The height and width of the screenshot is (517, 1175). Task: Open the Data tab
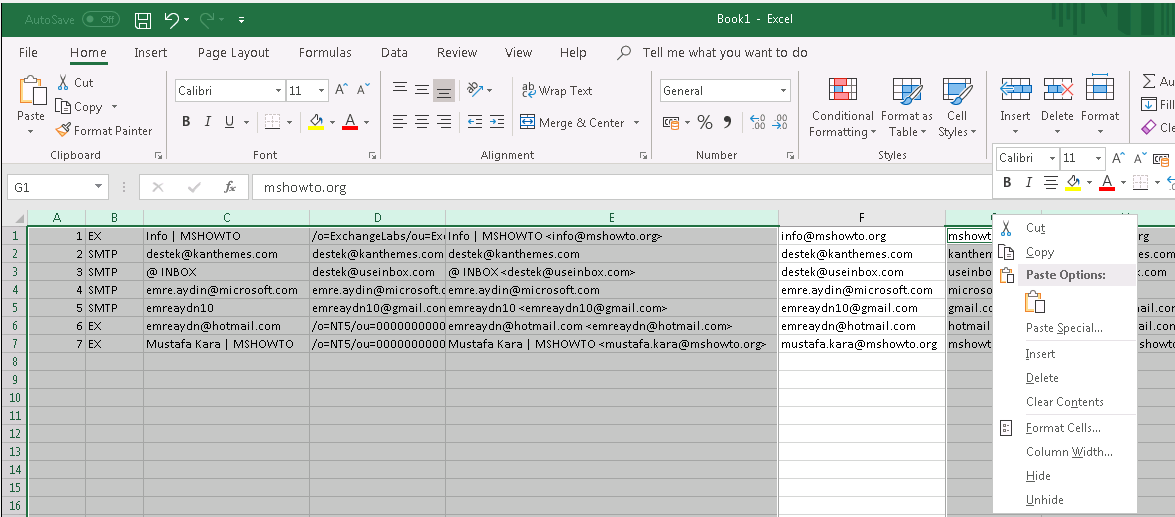[x=394, y=52]
